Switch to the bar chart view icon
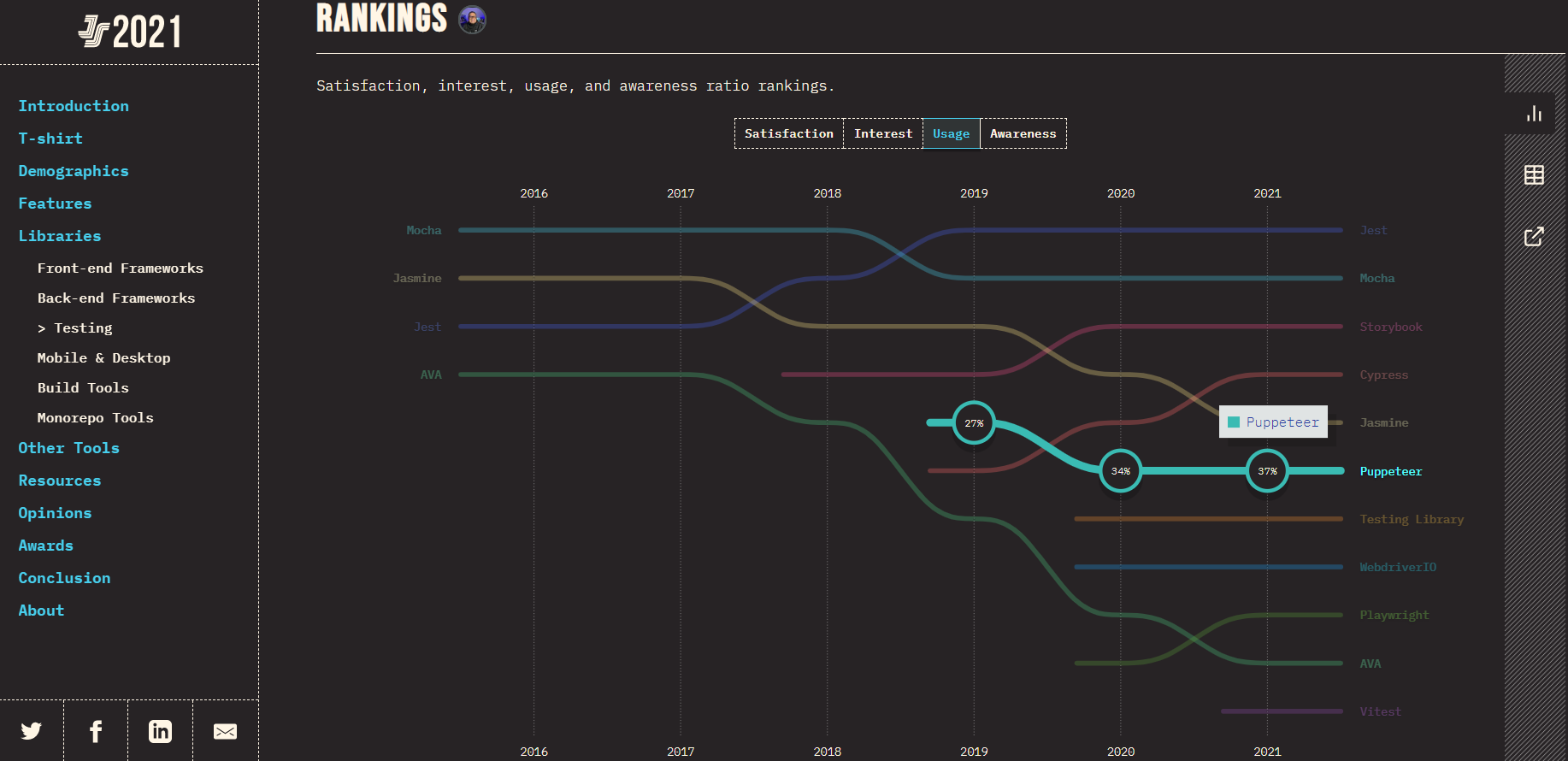This screenshot has height=761, width=1568. (x=1534, y=114)
